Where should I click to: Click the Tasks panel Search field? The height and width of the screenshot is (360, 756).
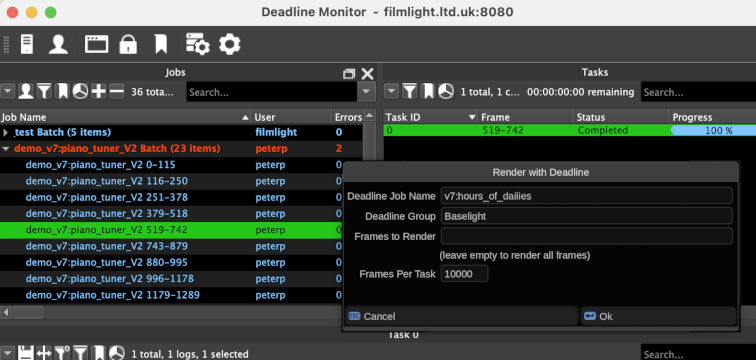[698, 92]
